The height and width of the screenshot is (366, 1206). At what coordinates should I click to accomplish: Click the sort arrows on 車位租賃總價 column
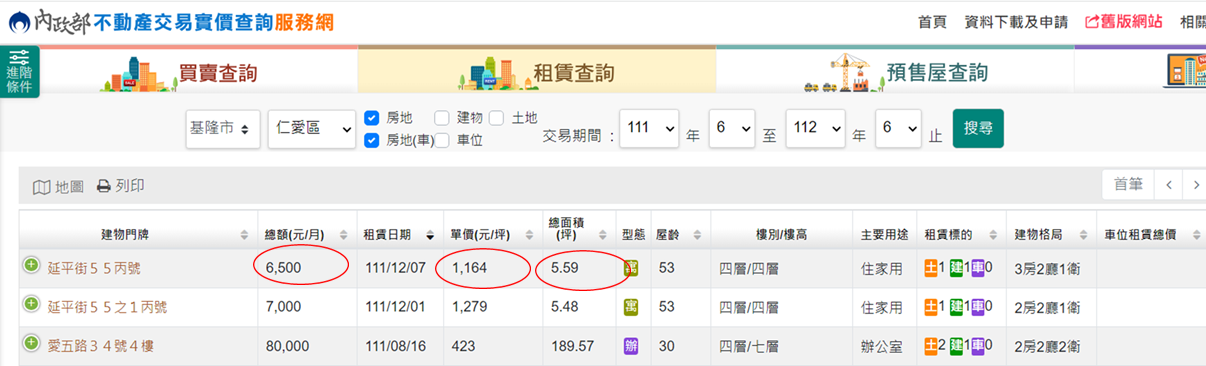click(x=1196, y=235)
